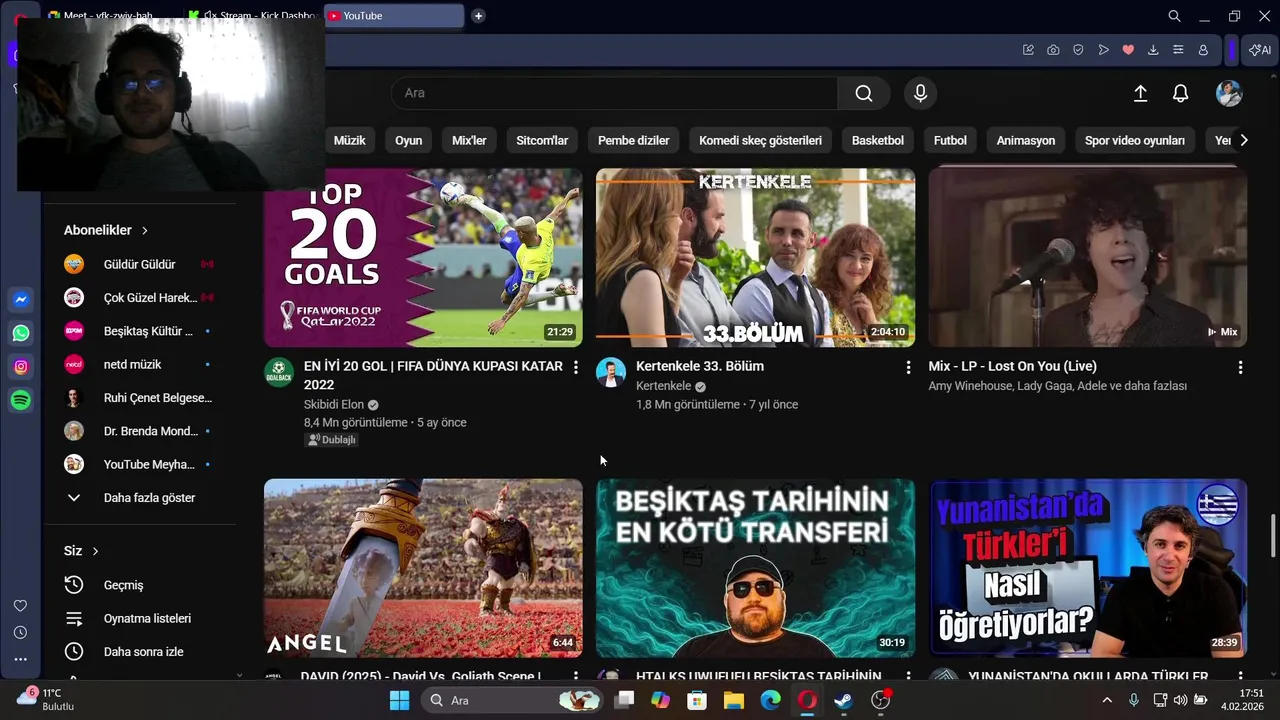Open Opera sidebar bookmarks heart icon
Screen dimensions: 1280x720
pos(20,606)
